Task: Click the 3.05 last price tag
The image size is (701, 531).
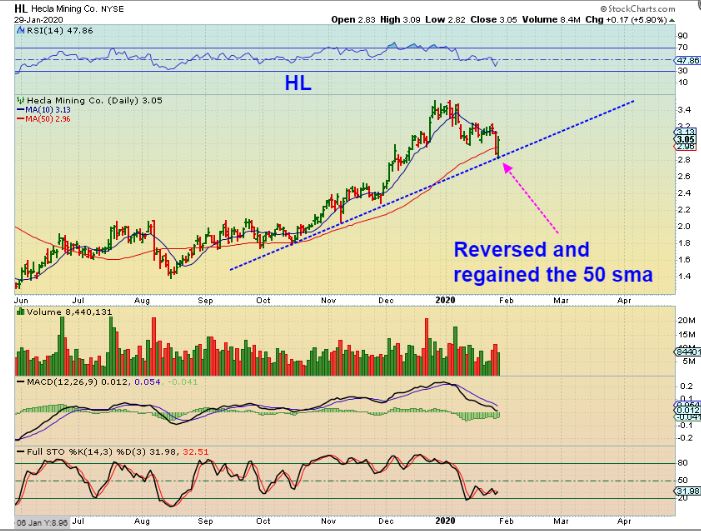Action: 686,139
